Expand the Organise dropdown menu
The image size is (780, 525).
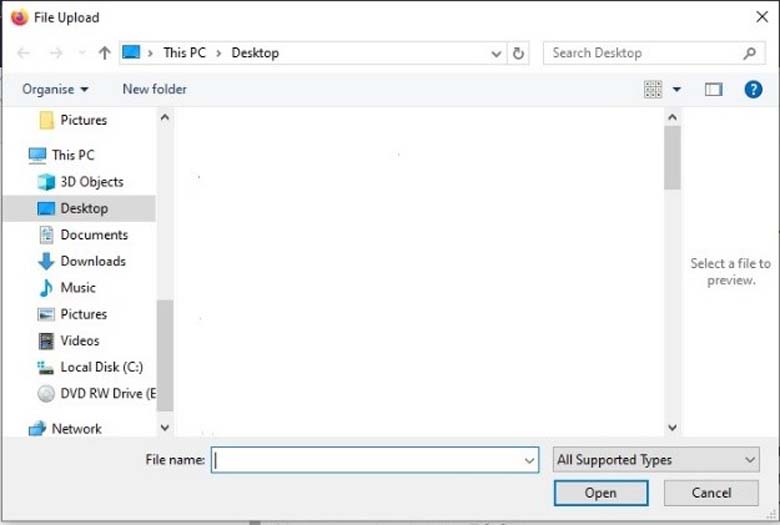[55, 89]
